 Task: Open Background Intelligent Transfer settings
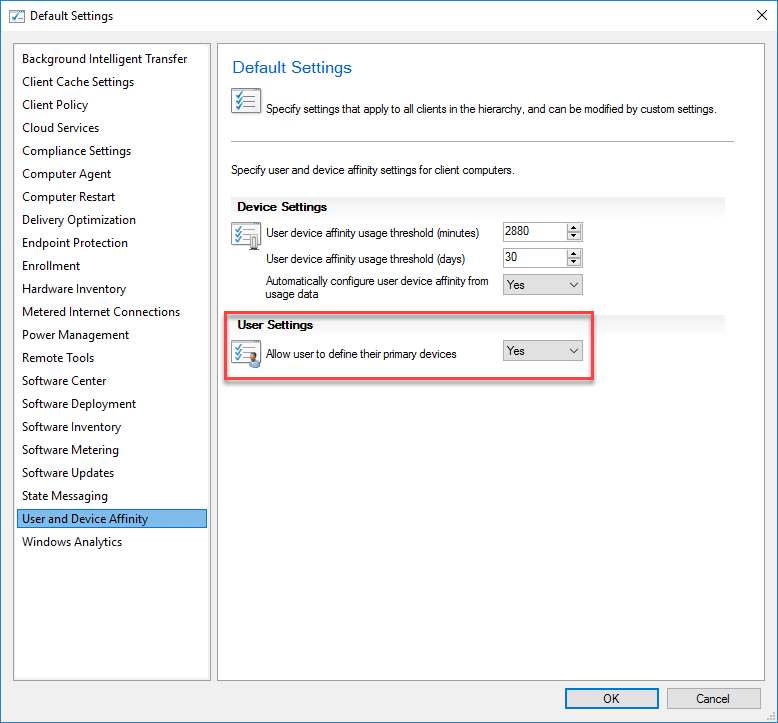tap(104, 59)
